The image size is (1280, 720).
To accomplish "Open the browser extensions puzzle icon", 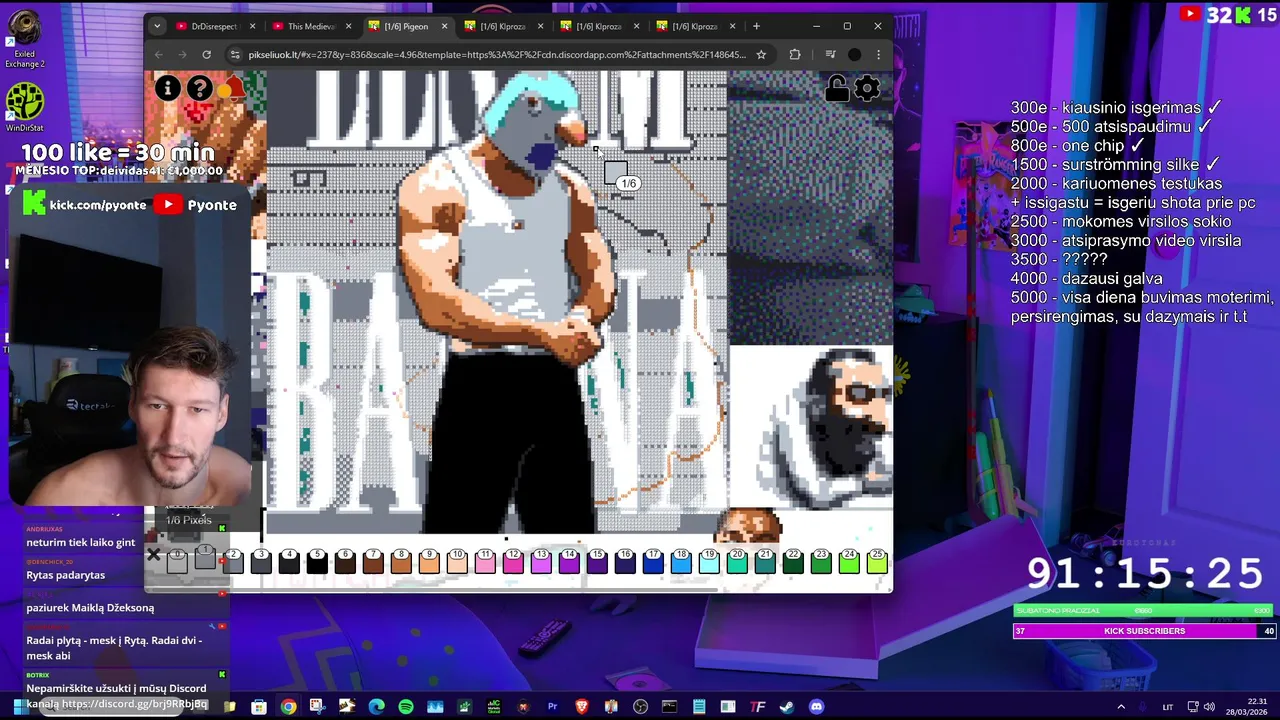I will coord(795,55).
